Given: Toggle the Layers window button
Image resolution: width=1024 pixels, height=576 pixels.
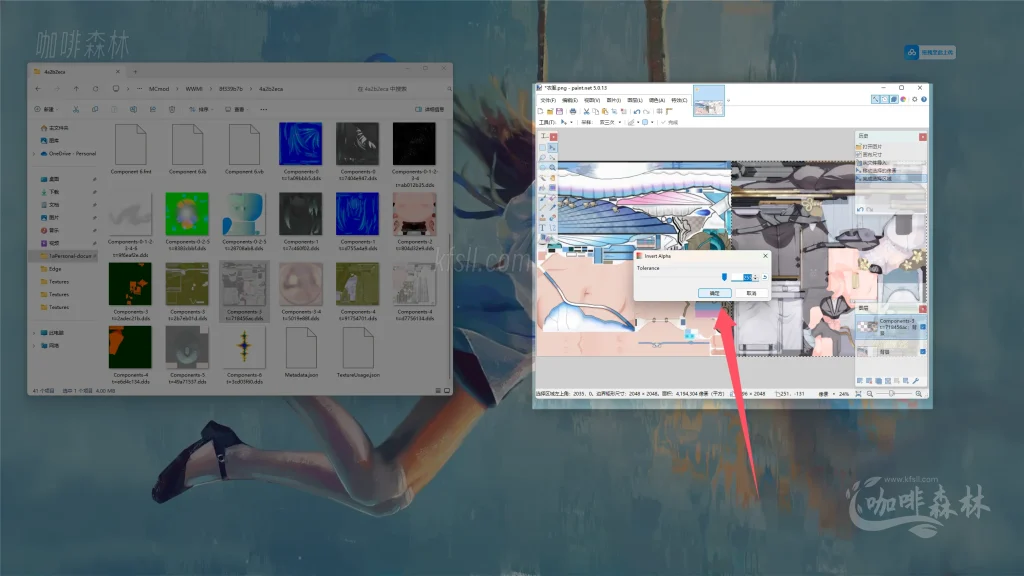Looking at the screenshot, I should pyautogui.click(x=893, y=100).
